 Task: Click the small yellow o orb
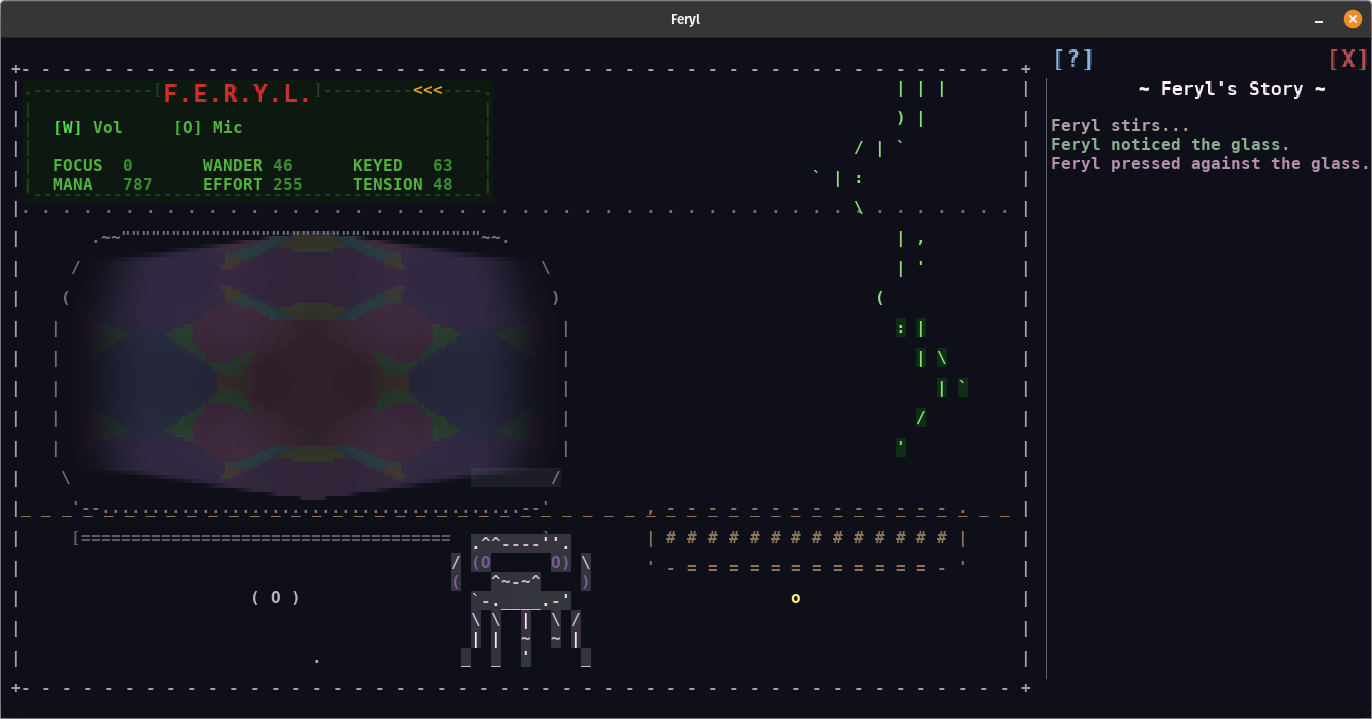[796, 599]
